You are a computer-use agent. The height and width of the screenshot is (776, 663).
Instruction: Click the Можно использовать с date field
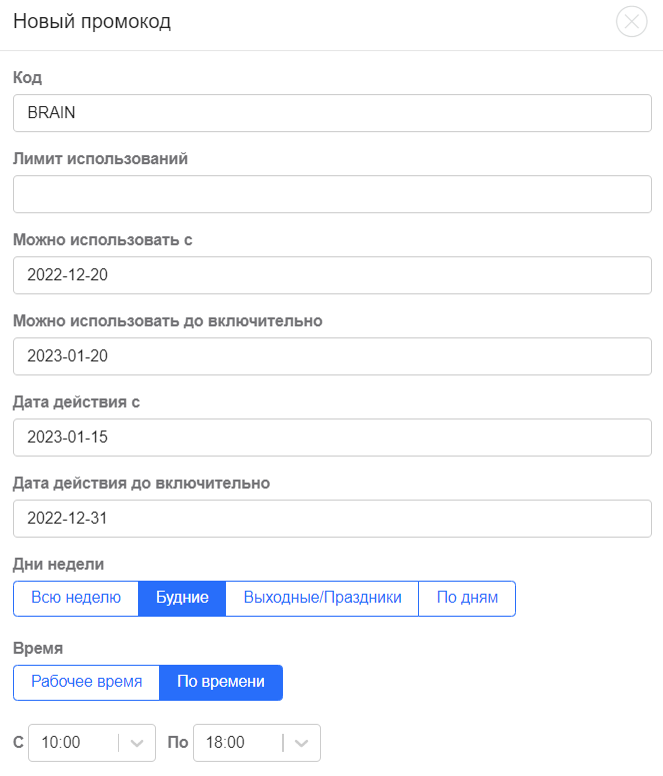[332, 275]
